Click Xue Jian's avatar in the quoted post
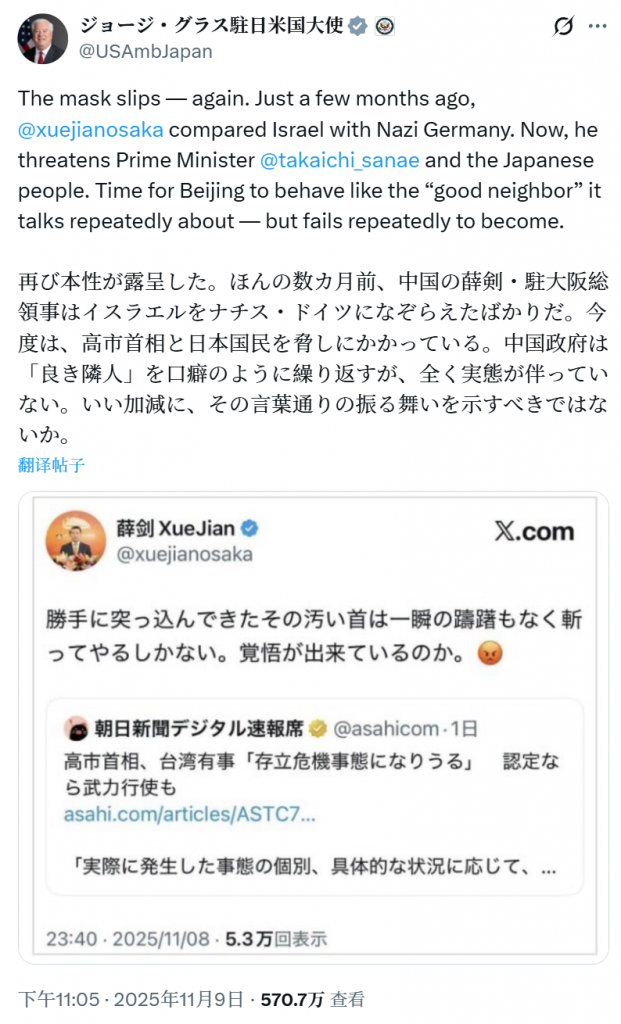This screenshot has height=1024, width=621. pyautogui.click(x=76, y=541)
